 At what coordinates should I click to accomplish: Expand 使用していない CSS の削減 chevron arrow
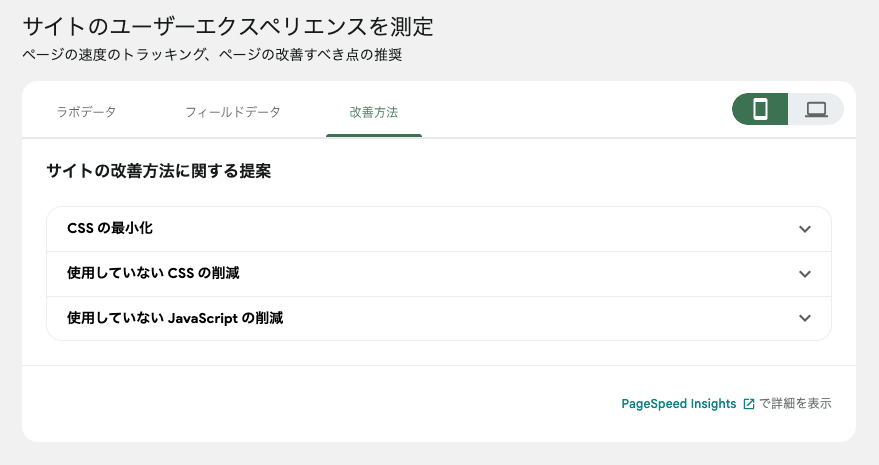(805, 274)
